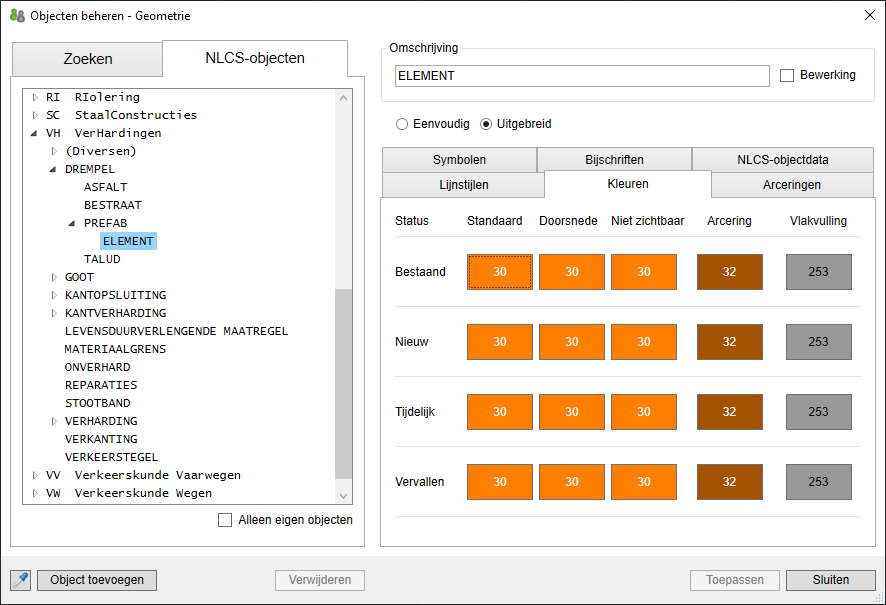Image resolution: width=886 pixels, height=605 pixels.
Task: Switch to the Arceringen tab
Action: [792, 185]
